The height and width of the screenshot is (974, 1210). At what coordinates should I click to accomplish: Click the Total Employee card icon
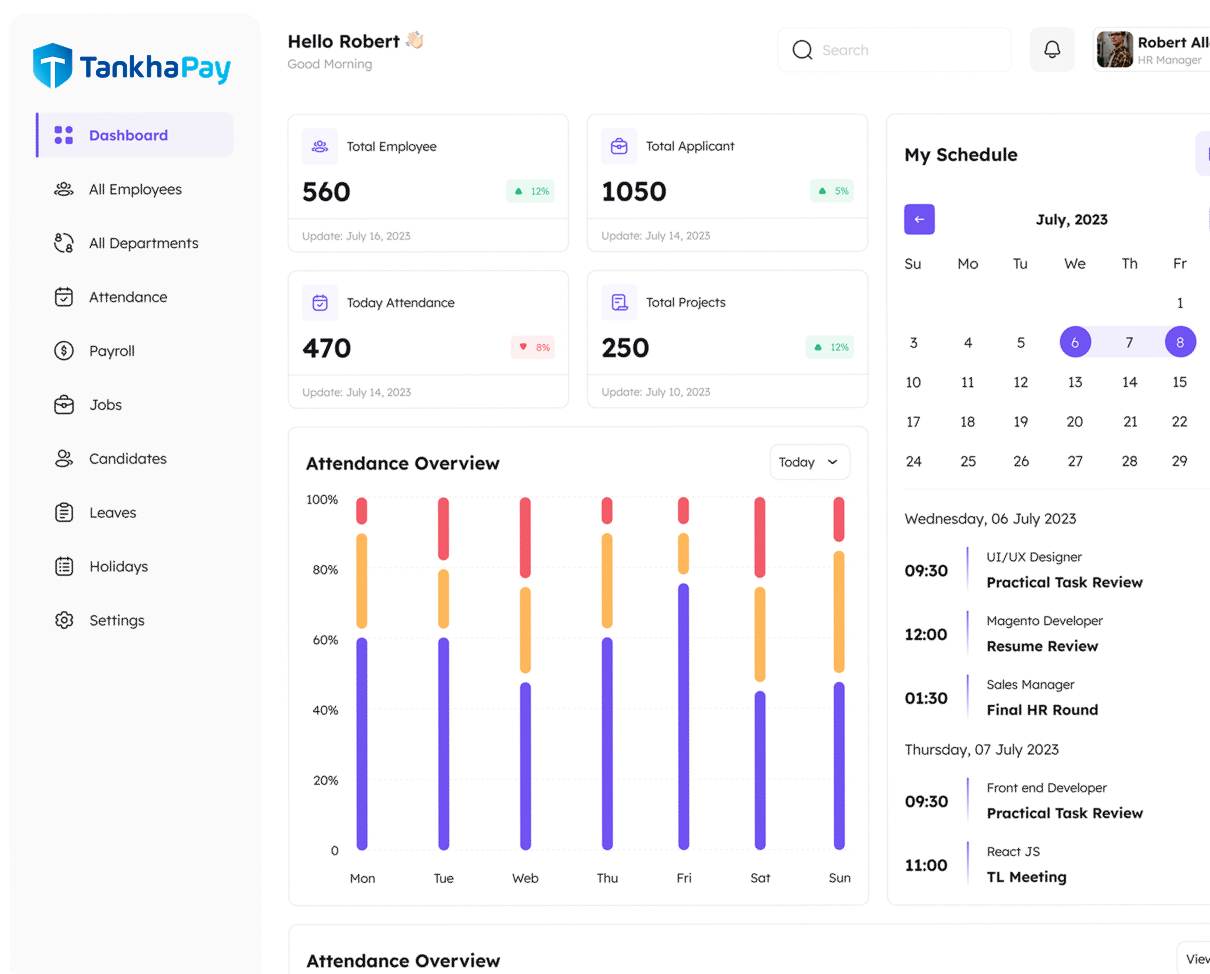(x=320, y=147)
